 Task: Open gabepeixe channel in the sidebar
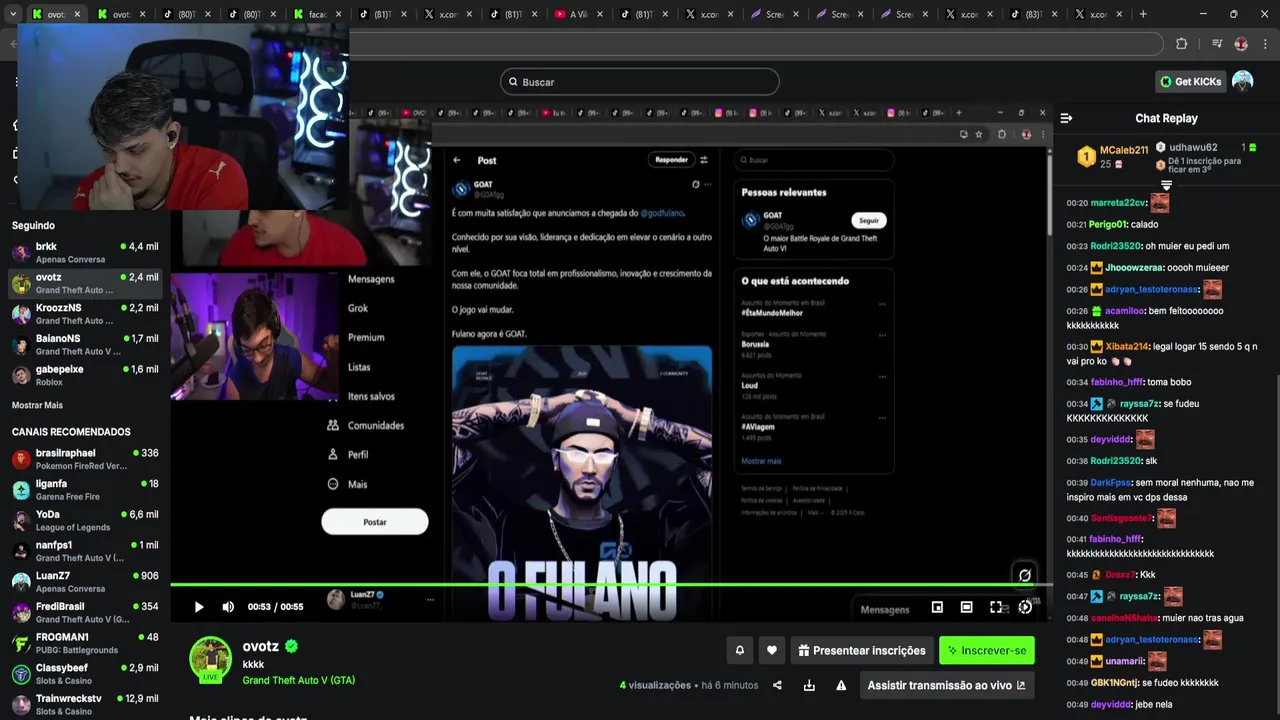(x=85, y=375)
